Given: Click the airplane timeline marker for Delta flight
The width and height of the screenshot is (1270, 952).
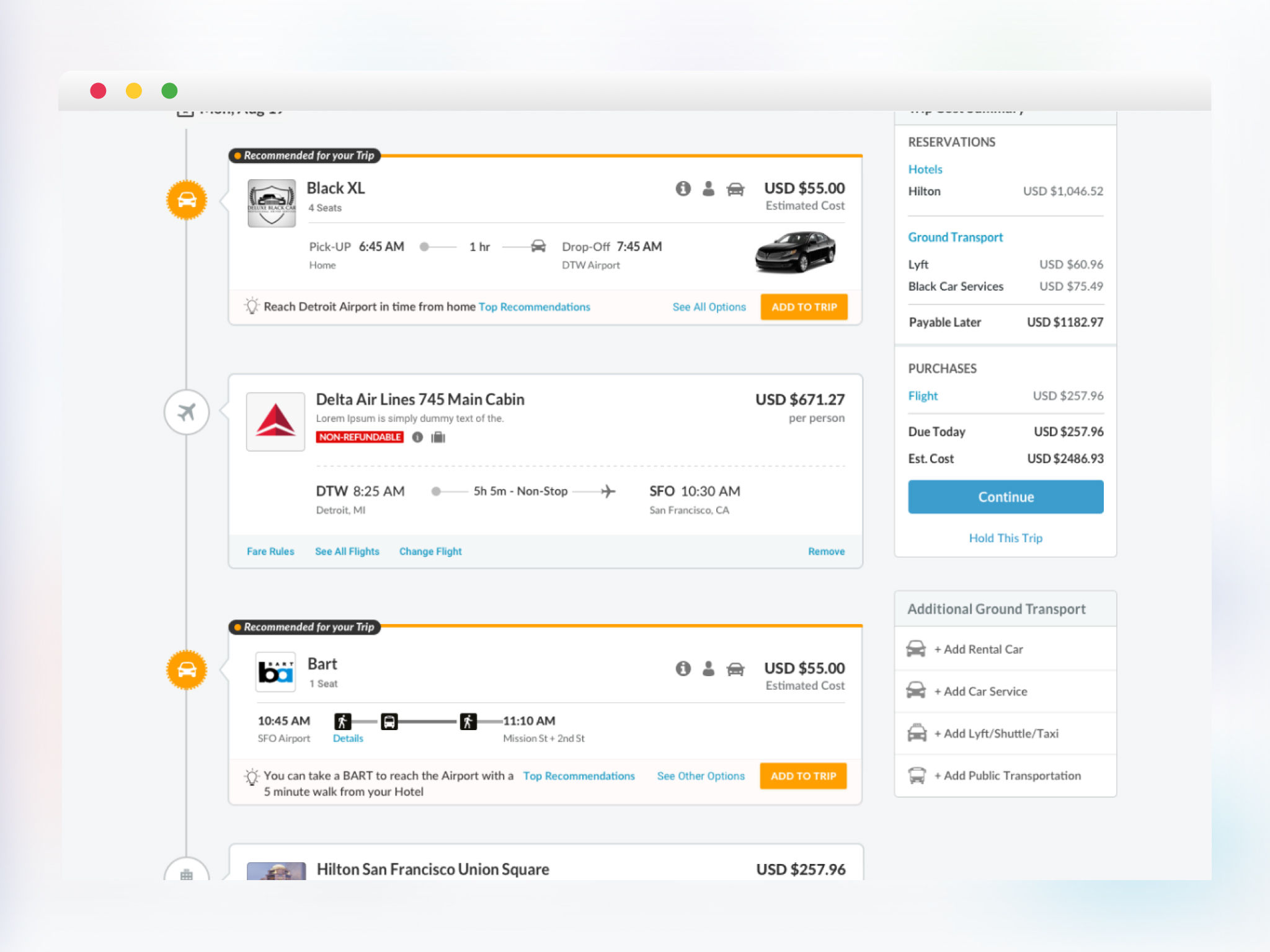Looking at the screenshot, I should (187, 412).
